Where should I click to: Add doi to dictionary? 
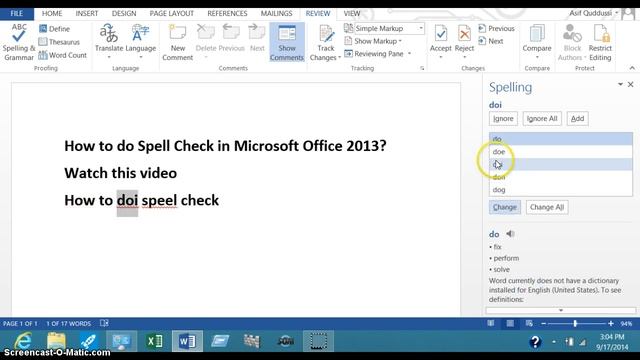[577, 119]
